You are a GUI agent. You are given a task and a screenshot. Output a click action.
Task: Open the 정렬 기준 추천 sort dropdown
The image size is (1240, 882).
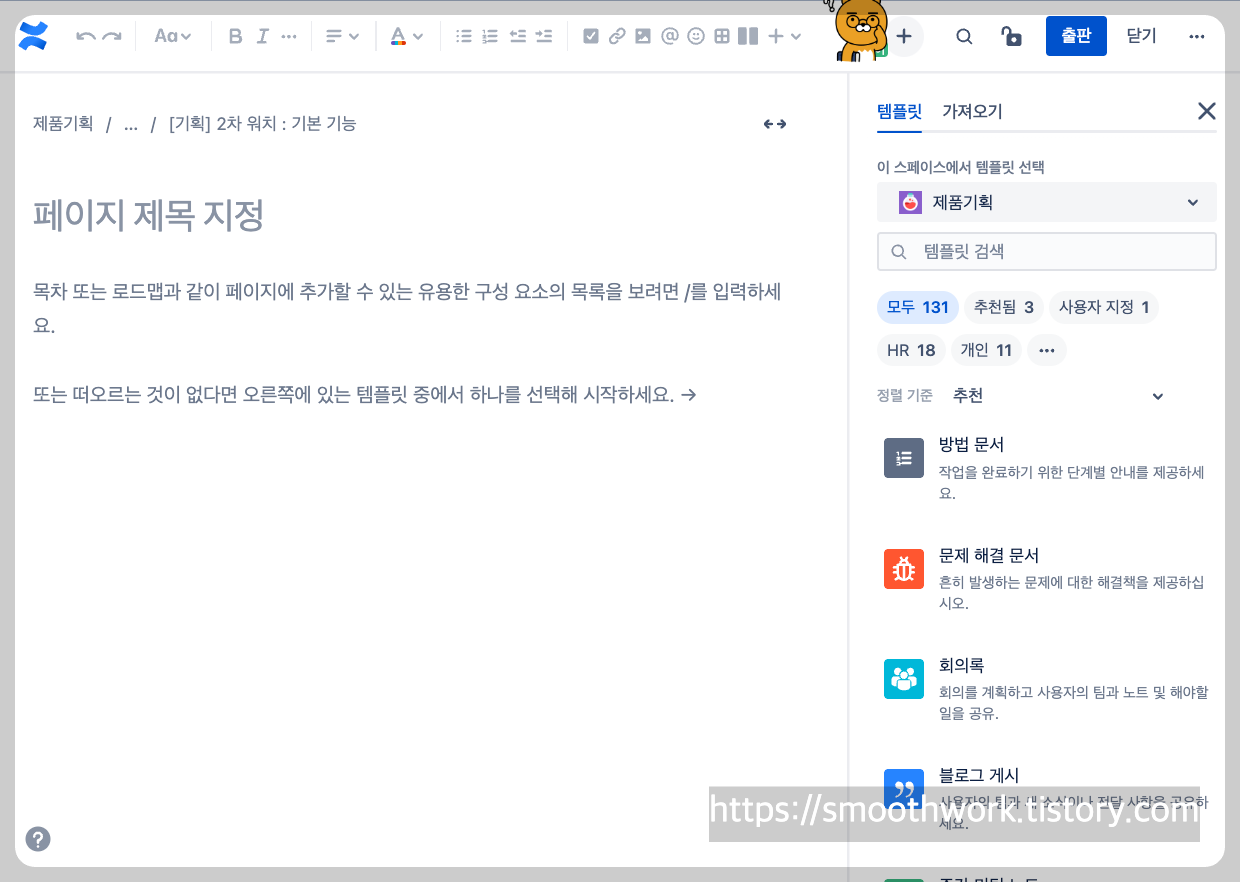pyautogui.click(x=1059, y=396)
